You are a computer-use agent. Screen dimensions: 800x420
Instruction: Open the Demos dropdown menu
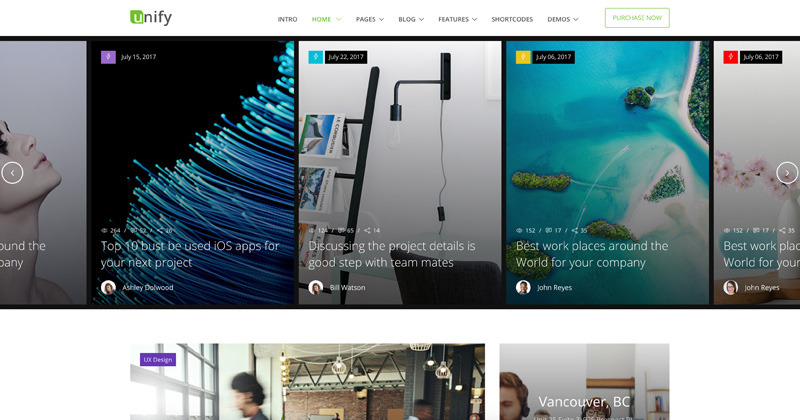click(562, 19)
